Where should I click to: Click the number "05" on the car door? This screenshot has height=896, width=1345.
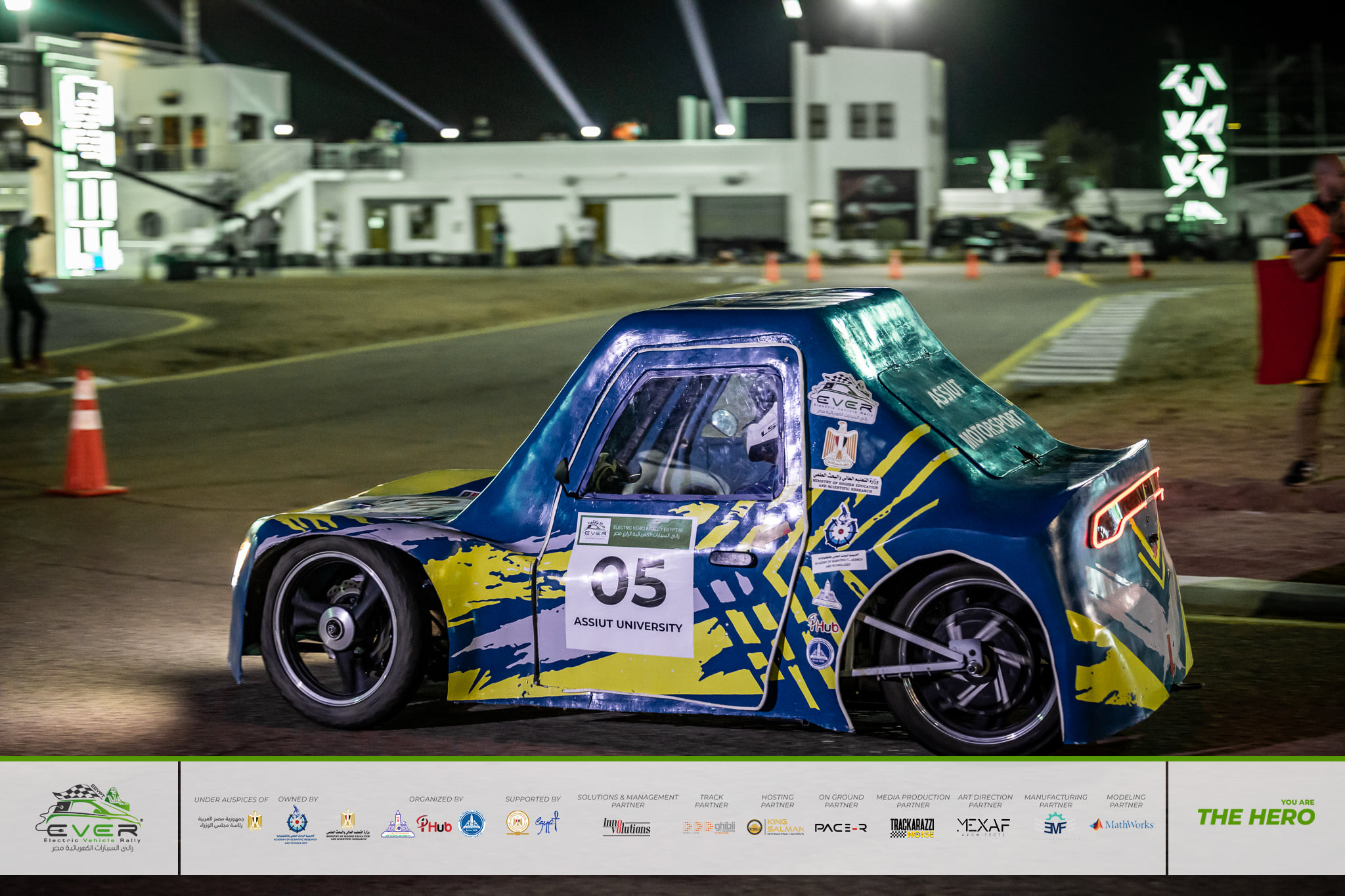click(x=629, y=582)
